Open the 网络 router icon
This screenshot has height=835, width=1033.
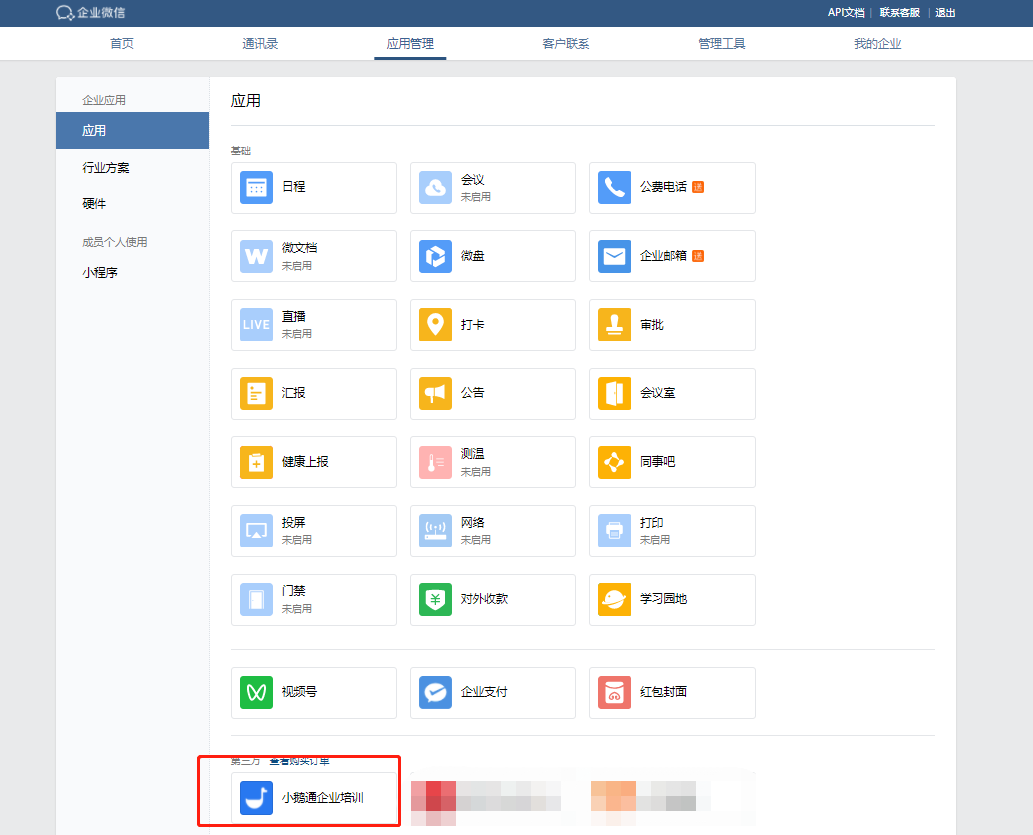[x=435, y=531]
